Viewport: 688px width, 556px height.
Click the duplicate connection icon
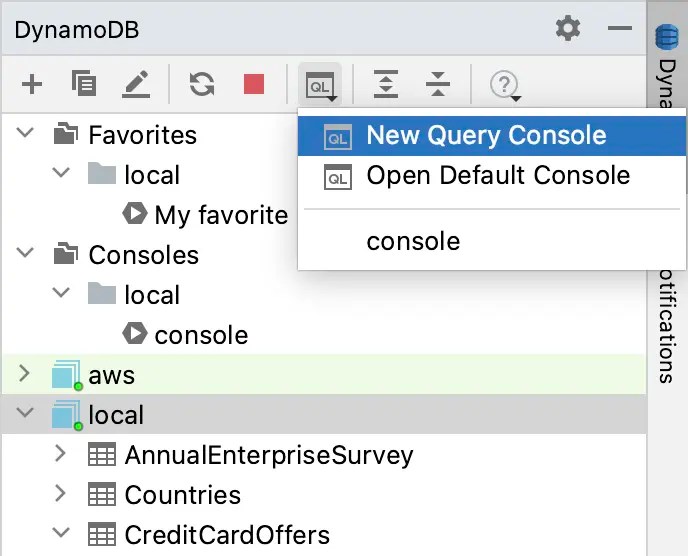[84, 83]
